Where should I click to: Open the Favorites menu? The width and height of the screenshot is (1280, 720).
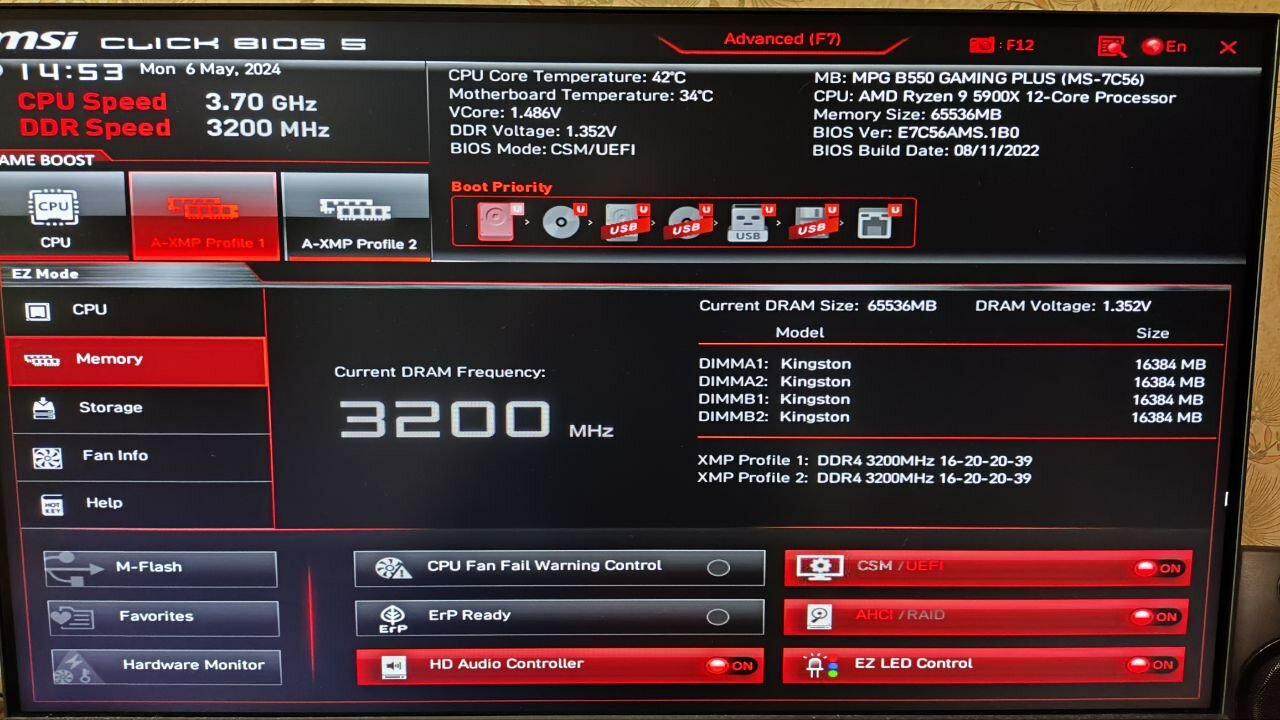[164, 617]
